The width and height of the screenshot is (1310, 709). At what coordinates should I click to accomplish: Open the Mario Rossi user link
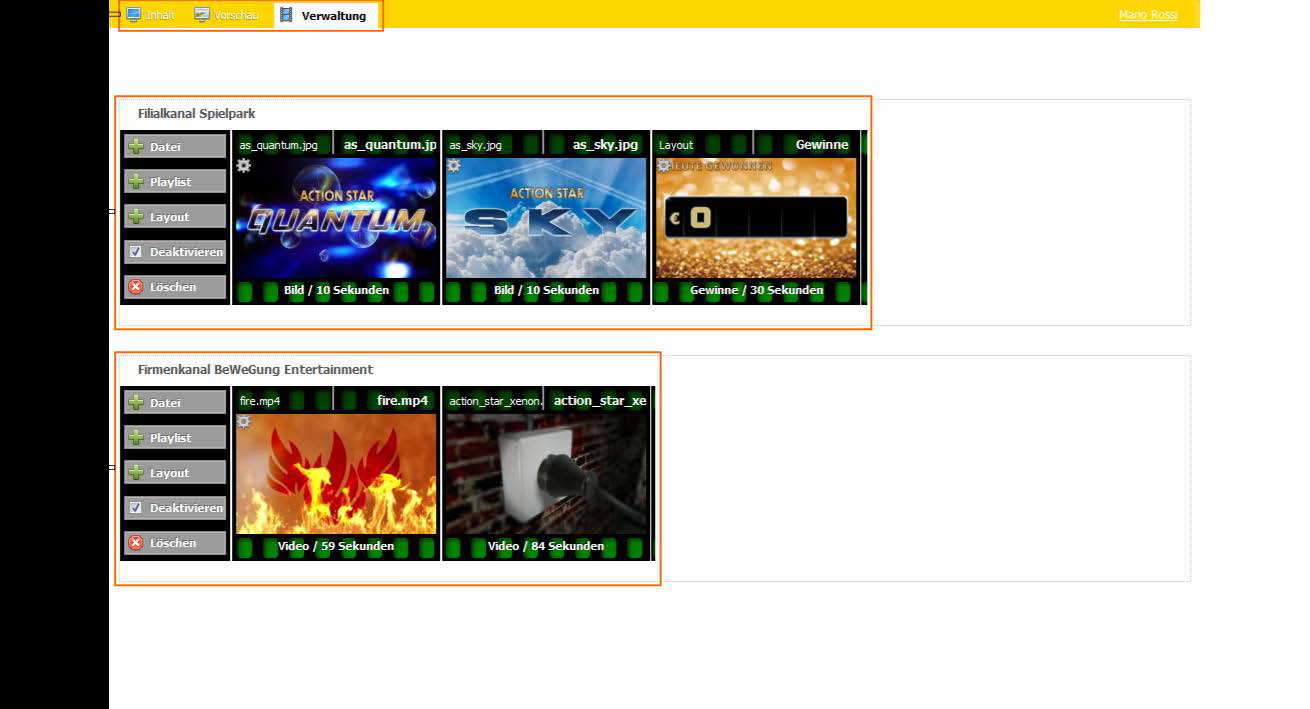click(x=1148, y=15)
